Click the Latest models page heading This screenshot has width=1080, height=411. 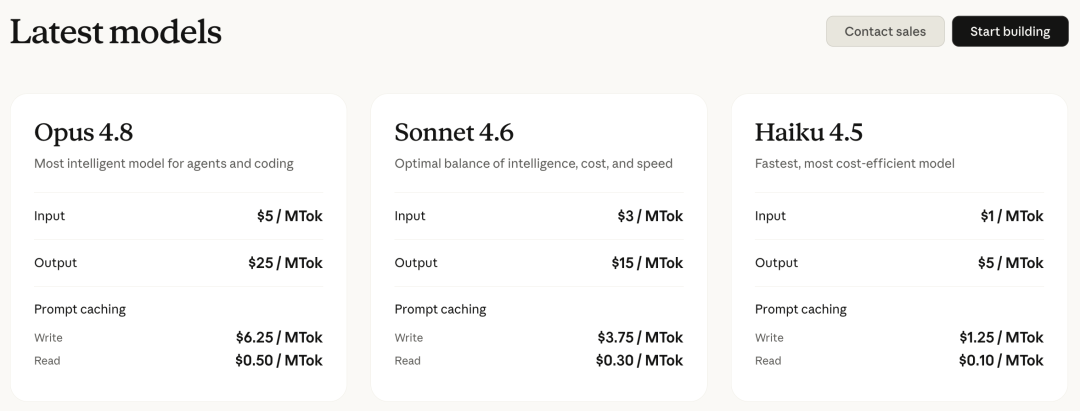(x=116, y=32)
